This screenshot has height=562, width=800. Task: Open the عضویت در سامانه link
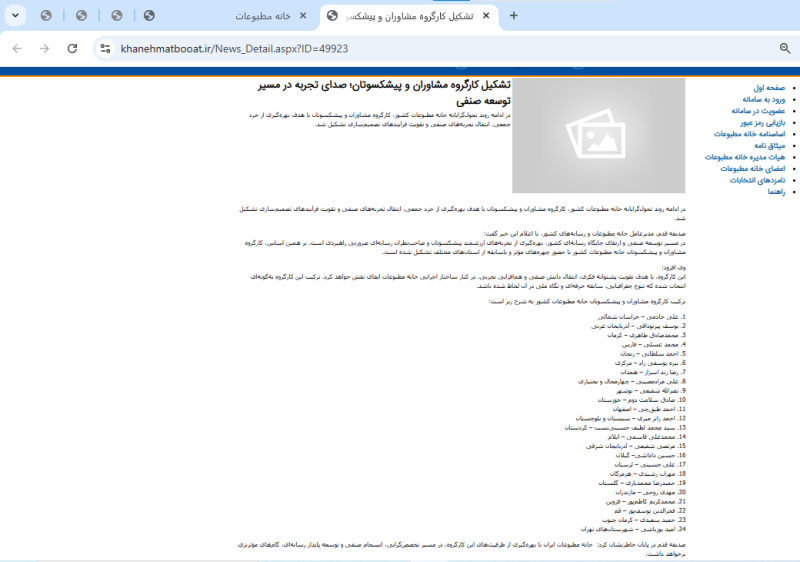tap(758, 111)
